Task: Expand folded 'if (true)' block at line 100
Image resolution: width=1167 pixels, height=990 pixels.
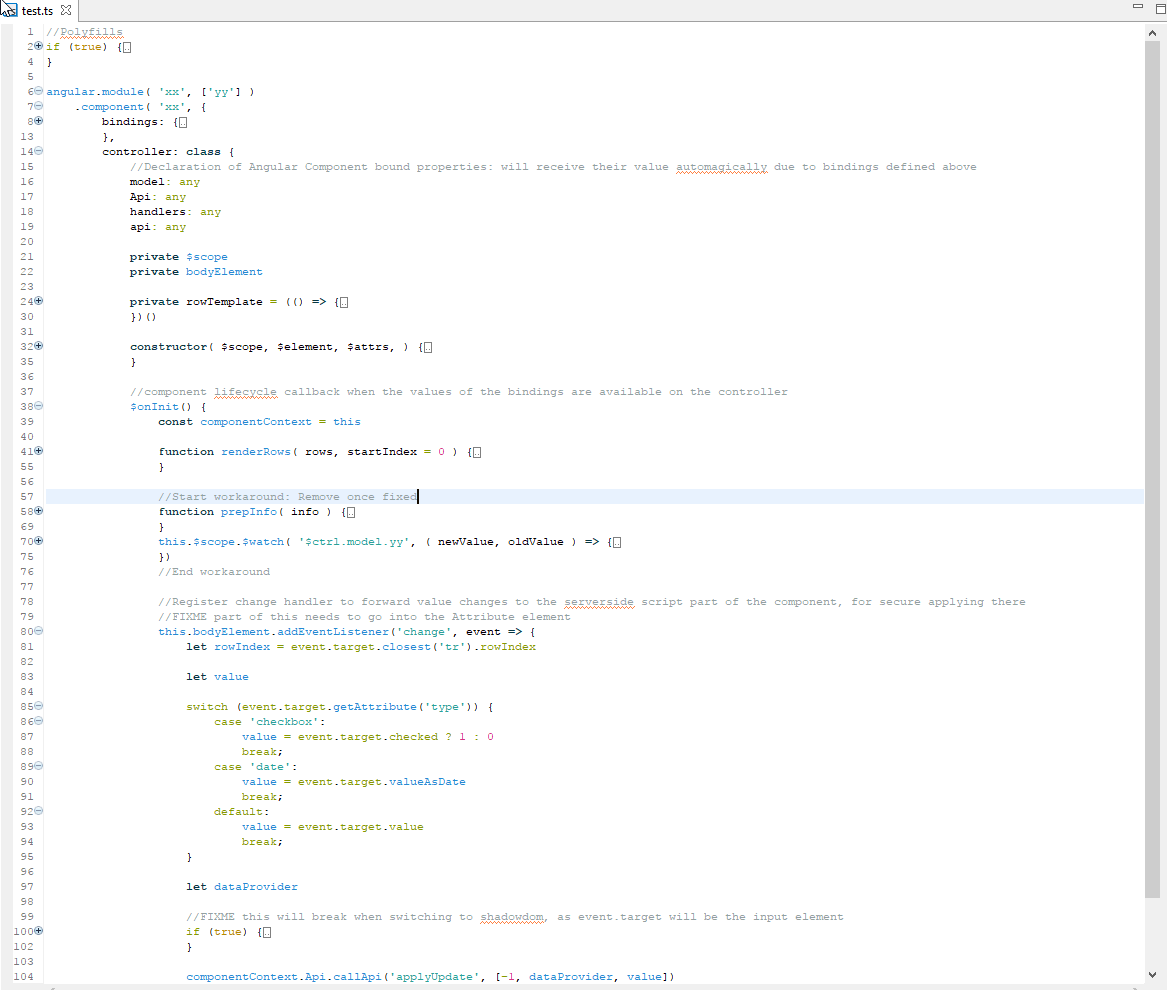Action: [x=39, y=930]
